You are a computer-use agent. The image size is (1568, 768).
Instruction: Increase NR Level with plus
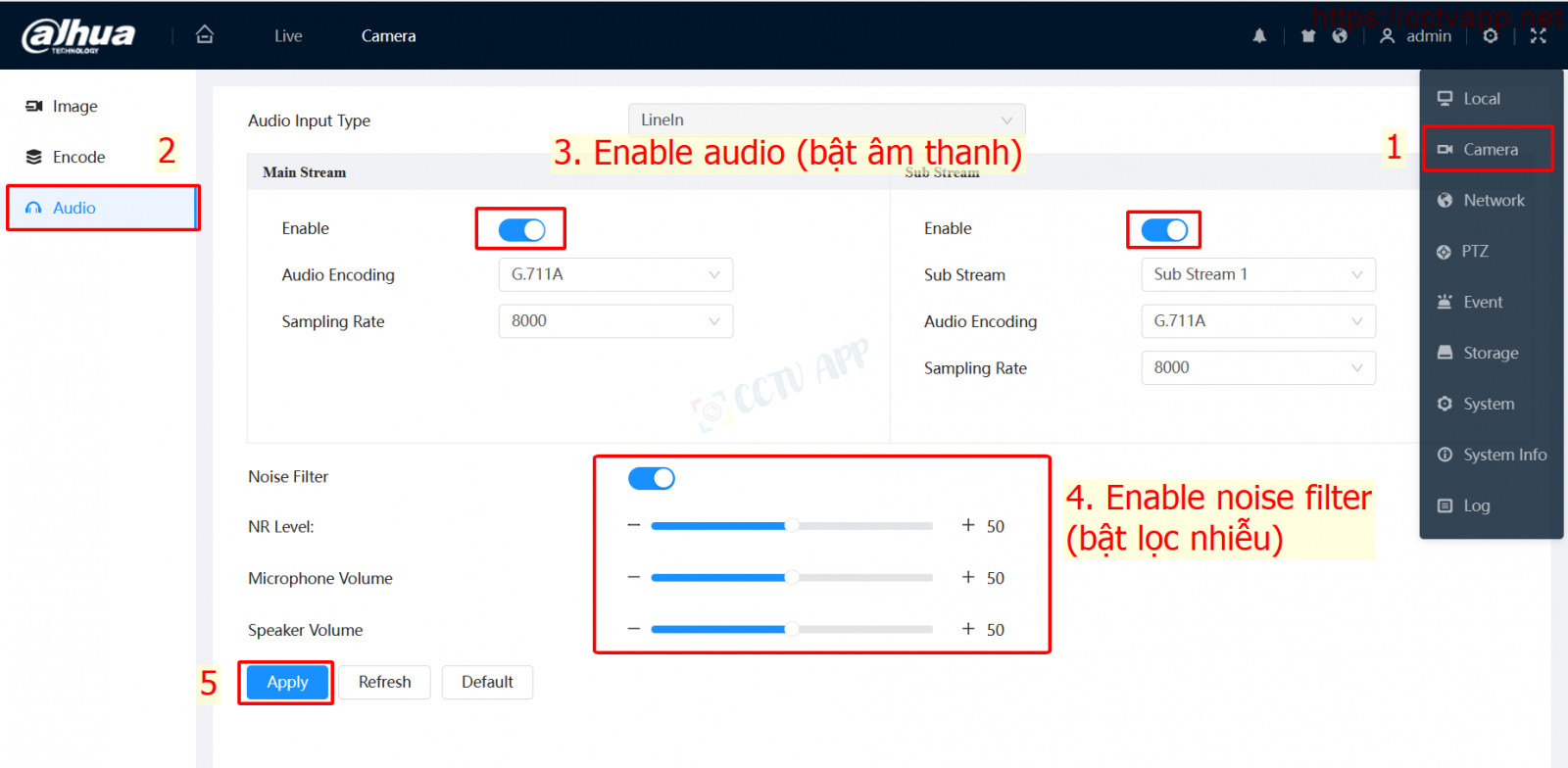[x=968, y=525]
